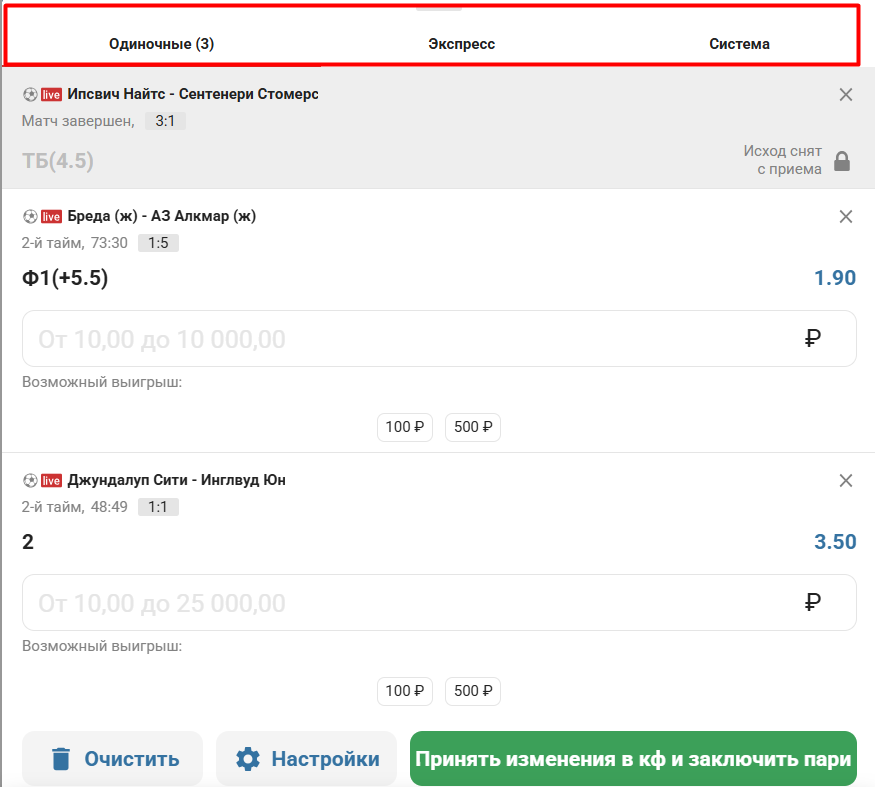Click the live badge on the Джундалуп Сити match
Screen dimensions: 875x787
51,480
